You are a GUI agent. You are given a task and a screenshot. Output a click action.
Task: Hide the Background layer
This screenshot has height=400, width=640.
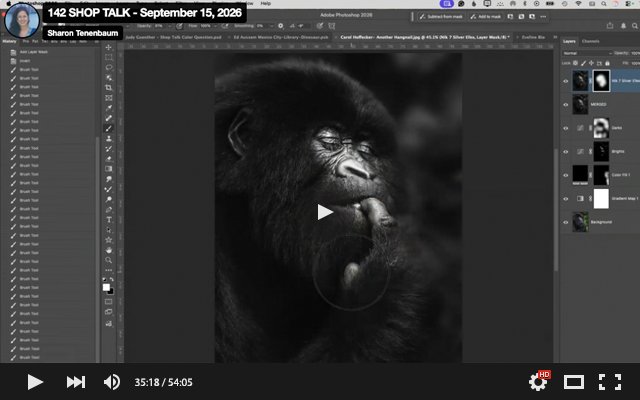pyautogui.click(x=566, y=222)
